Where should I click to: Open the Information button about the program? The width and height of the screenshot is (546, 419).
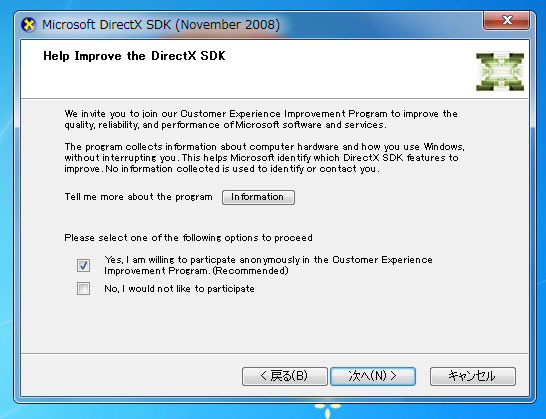(258, 197)
